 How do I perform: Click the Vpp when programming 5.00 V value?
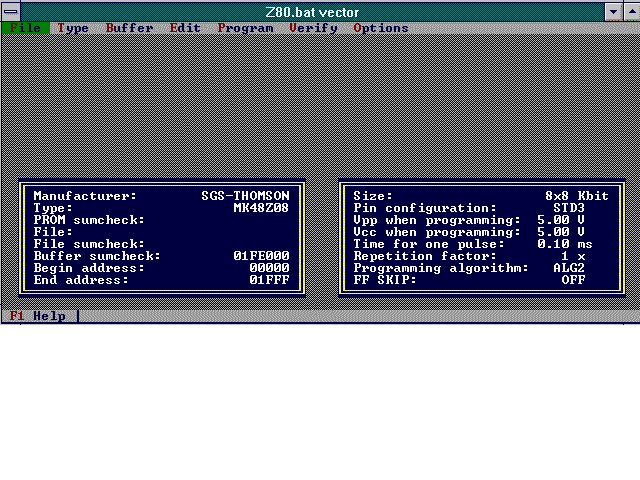(561, 220)
